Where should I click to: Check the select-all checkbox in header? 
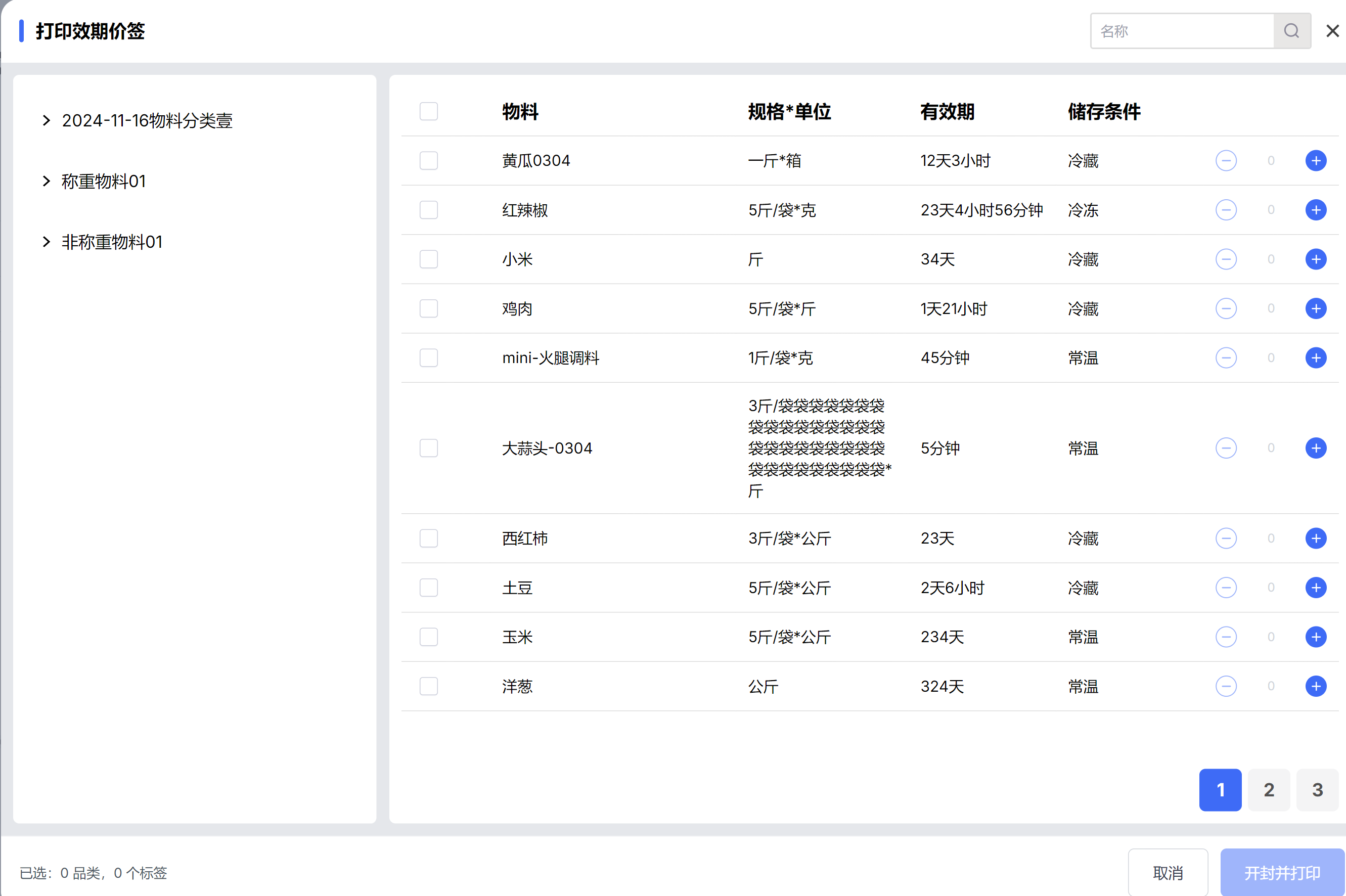click(428, 111)
